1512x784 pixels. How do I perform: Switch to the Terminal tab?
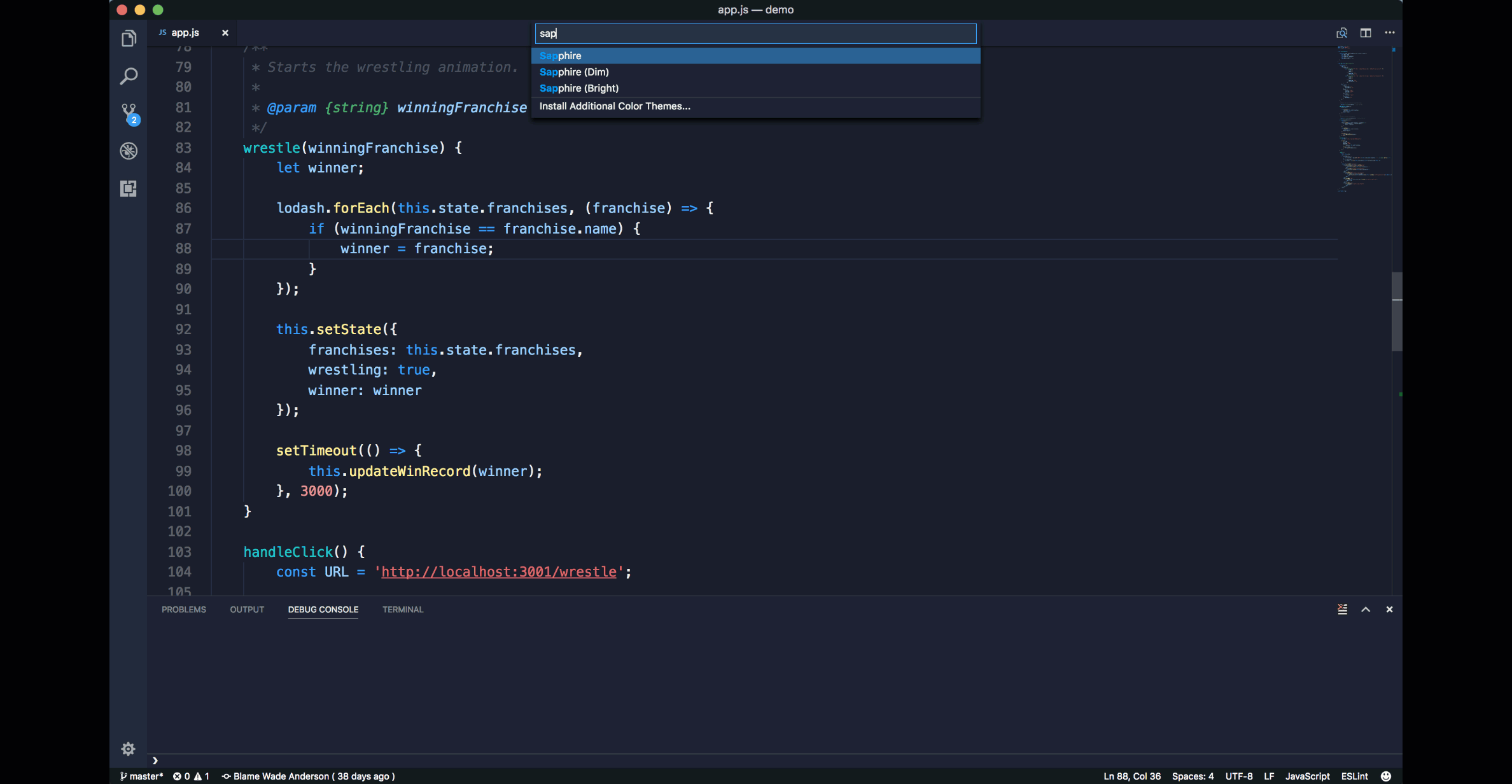click(402, 609)
